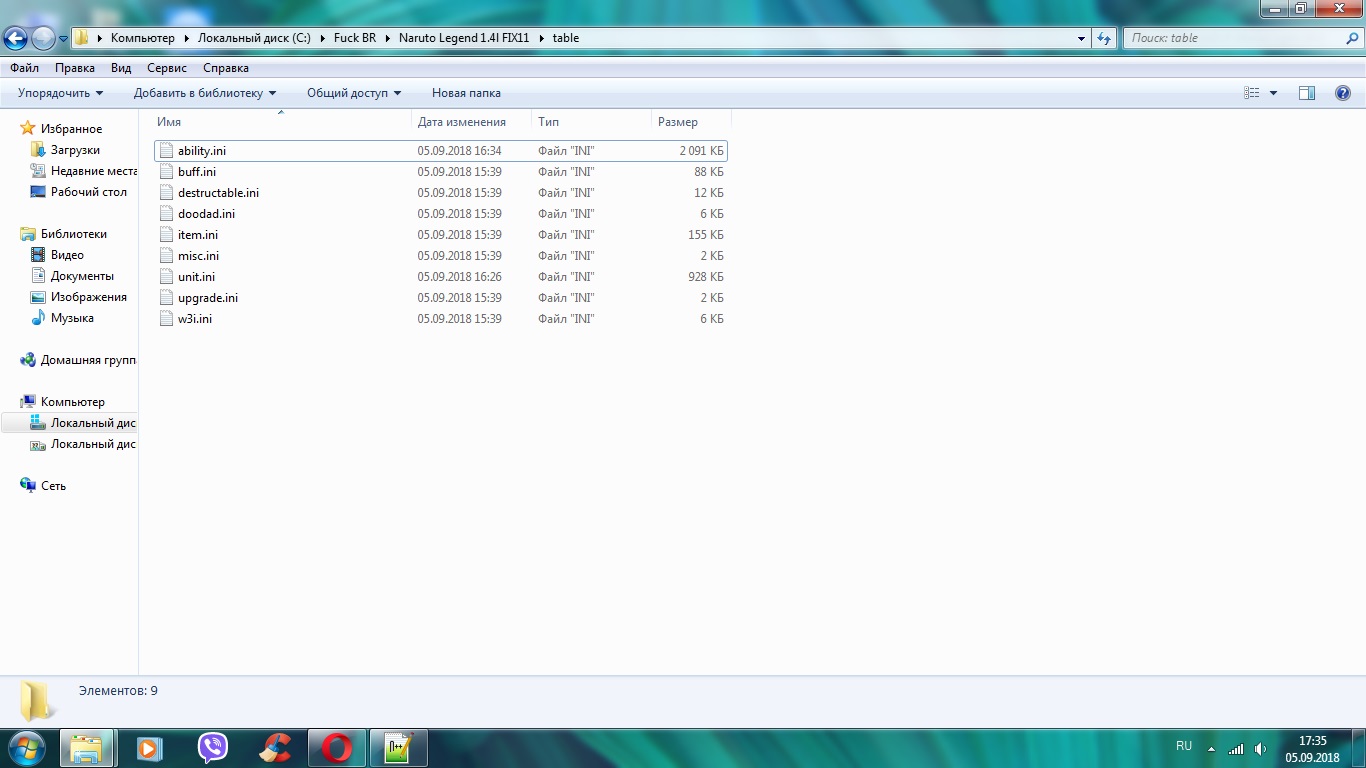Open the Файл menu
Image resolution: width=1366 pixels, height=768 pixels.
[25, 68]
